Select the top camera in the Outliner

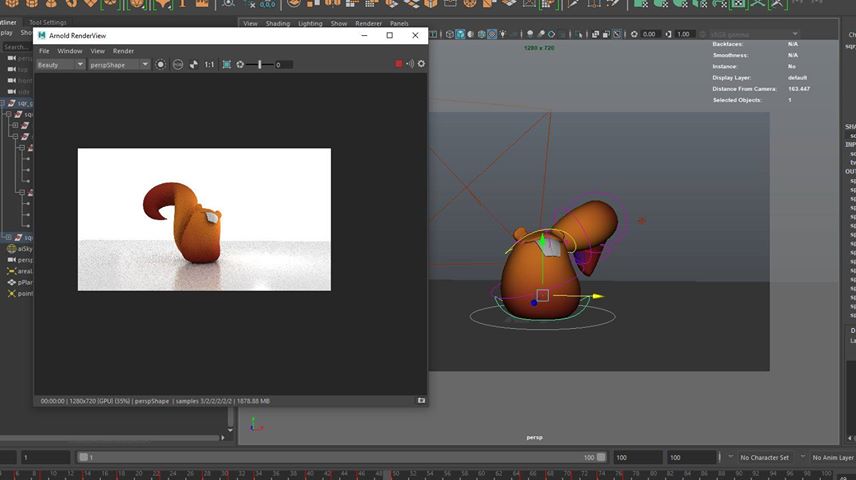click(x=23, y=69)
